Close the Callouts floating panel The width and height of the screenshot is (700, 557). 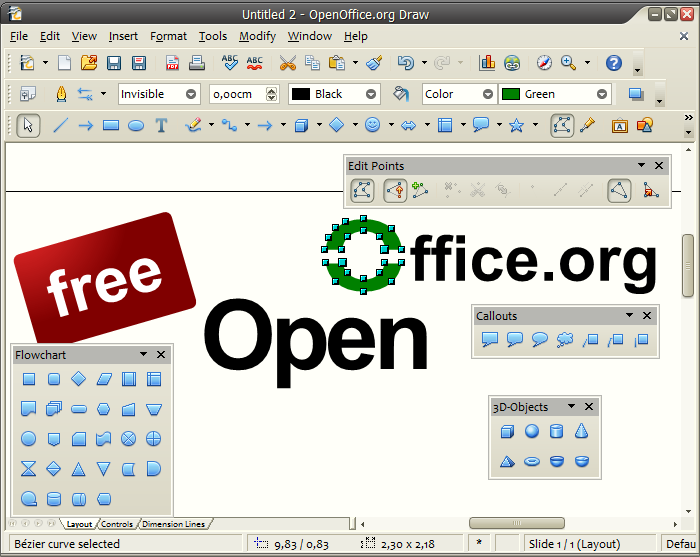pyautogui.click(x=646, y=316)
